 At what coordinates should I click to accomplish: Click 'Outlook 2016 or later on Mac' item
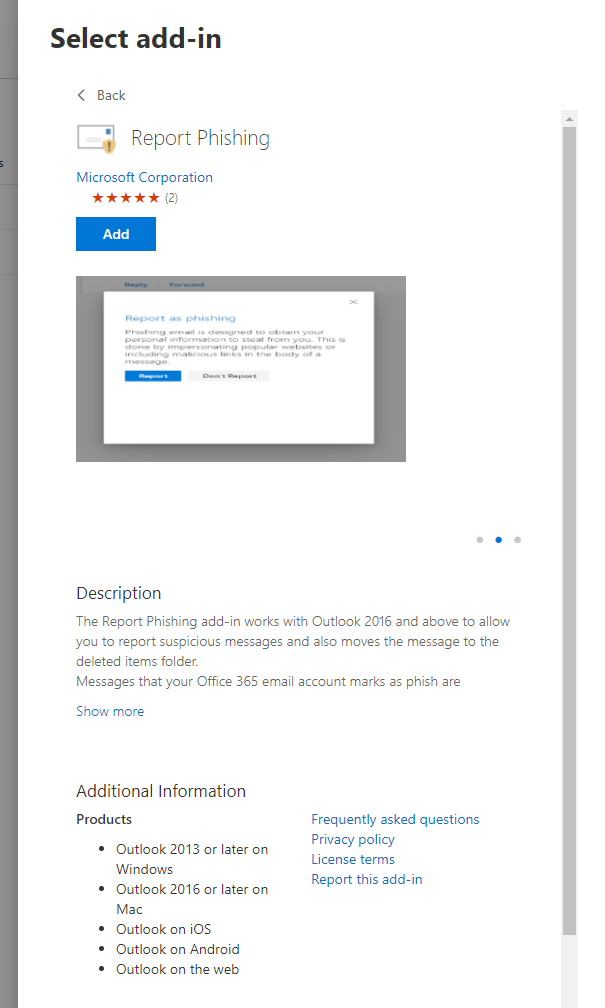pos(192,899)
